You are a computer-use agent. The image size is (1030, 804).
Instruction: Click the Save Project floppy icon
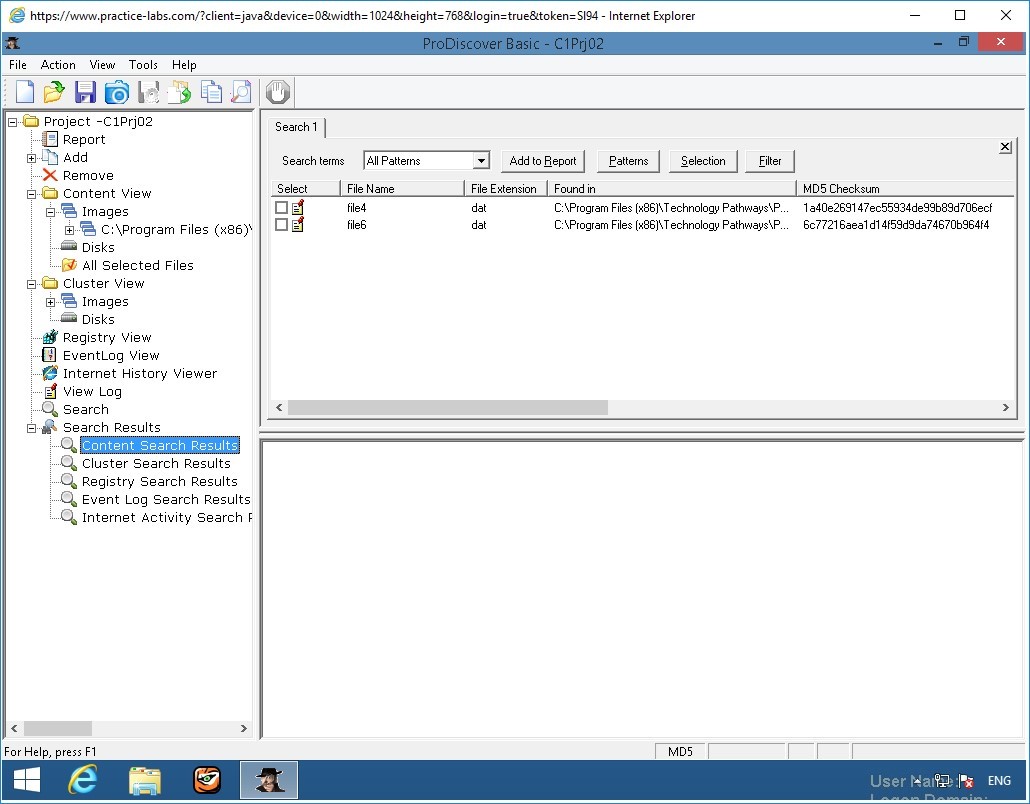point(85,92)
